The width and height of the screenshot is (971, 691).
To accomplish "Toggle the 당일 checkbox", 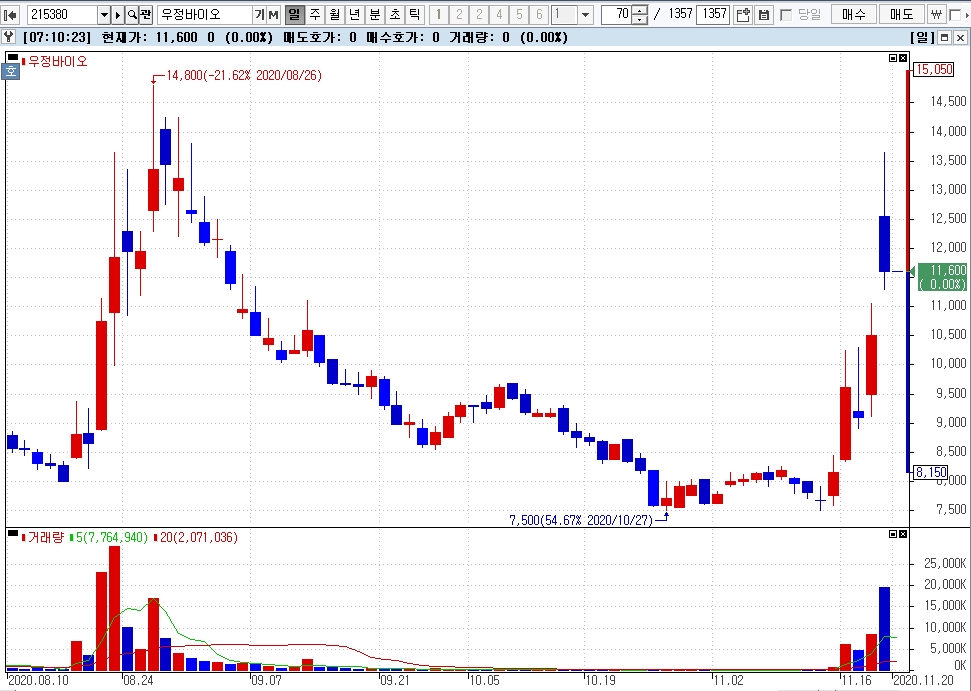I will pos(786,15).
